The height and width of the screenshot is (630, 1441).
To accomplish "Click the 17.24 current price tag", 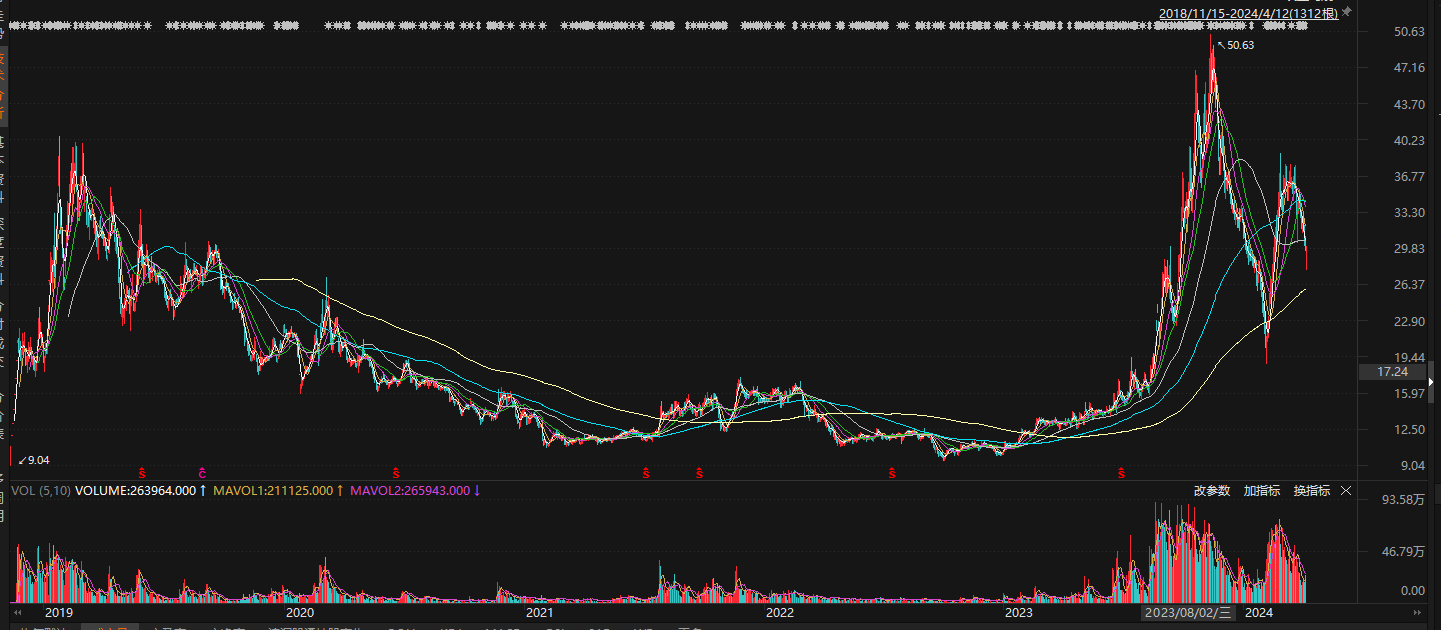I will 1392,372.
